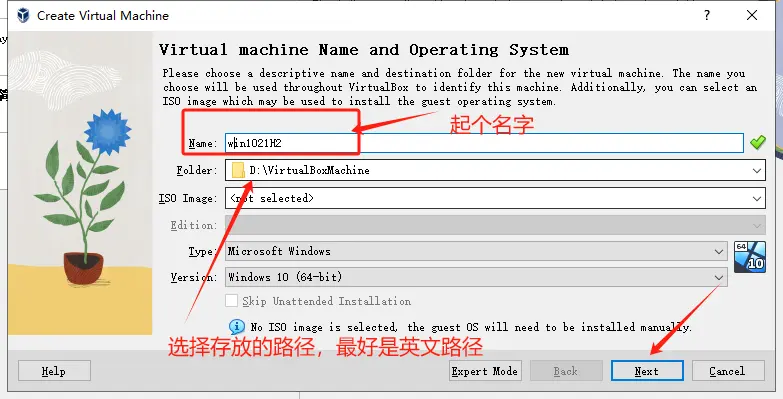The width and height of the screenshot is (783, 399).
Task: Switch to Expert Mode
Action: point(485,371)
